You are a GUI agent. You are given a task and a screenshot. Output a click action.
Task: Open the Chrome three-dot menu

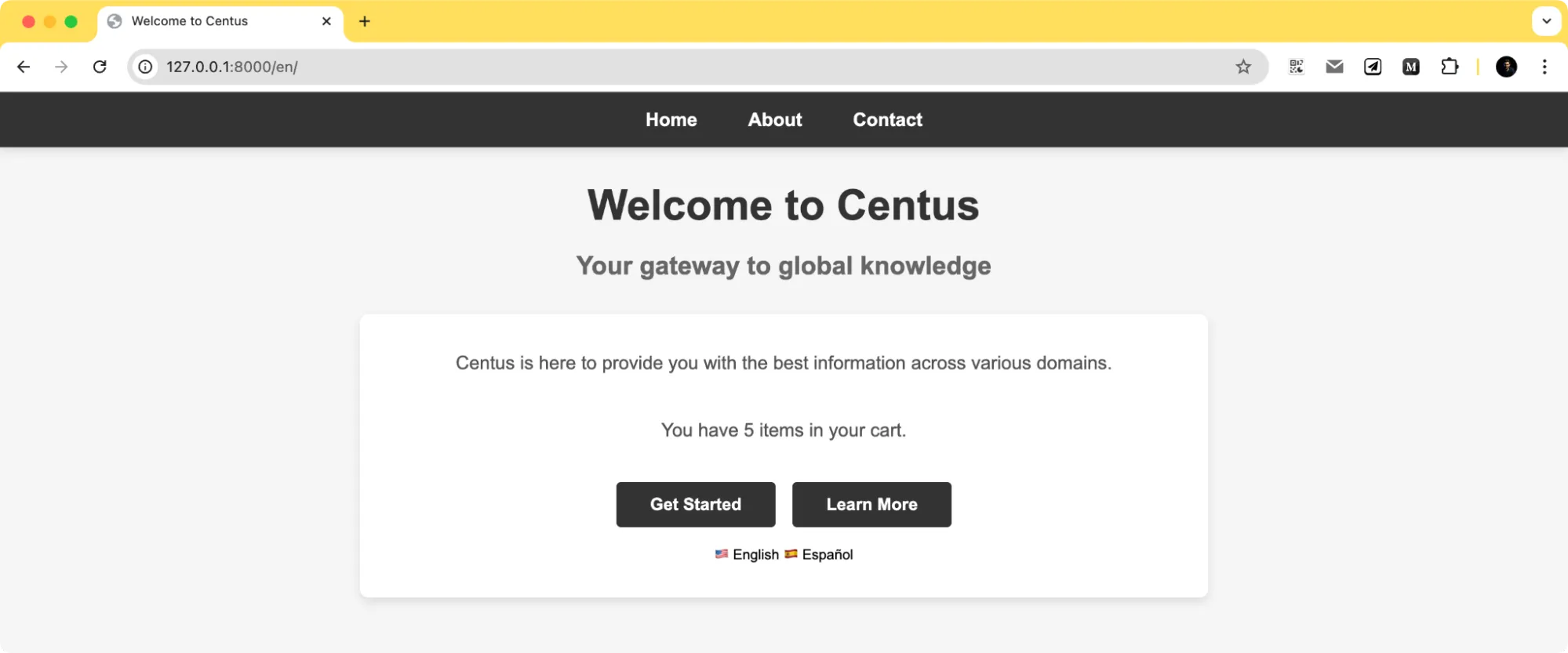1544,67
